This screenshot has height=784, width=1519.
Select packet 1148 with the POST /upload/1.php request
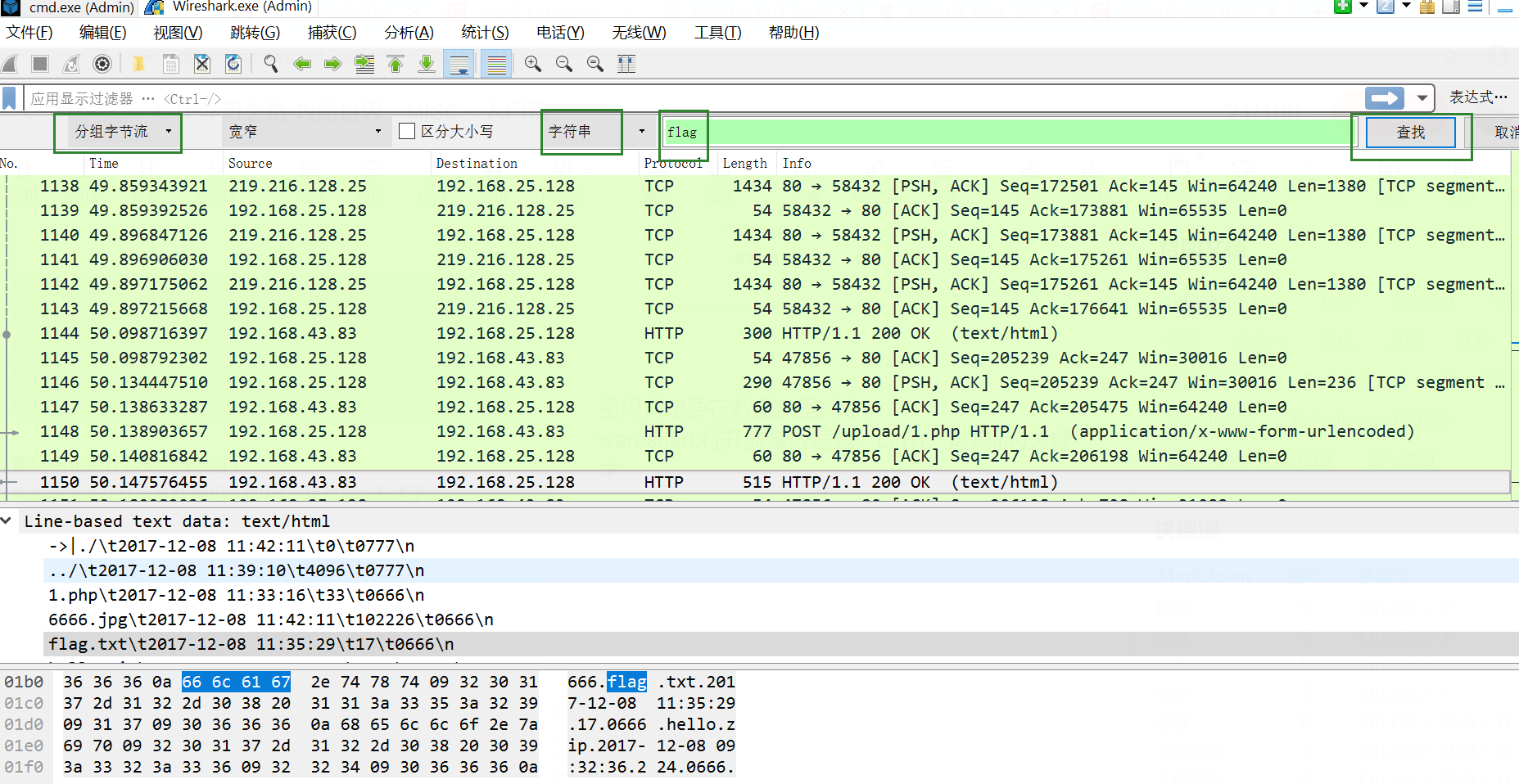click(x=737, y=431)
